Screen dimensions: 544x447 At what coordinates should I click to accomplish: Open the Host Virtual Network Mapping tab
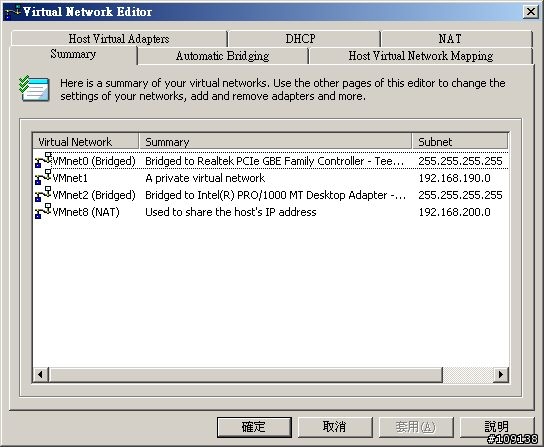click(x=421, y=56)
